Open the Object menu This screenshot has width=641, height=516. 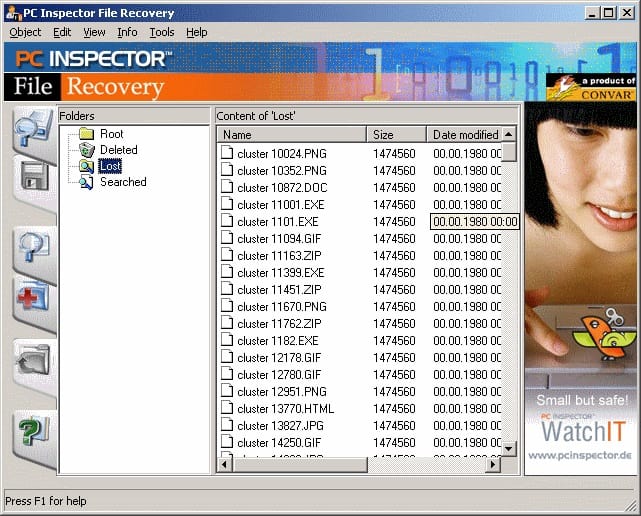click(x=25, y=32)
